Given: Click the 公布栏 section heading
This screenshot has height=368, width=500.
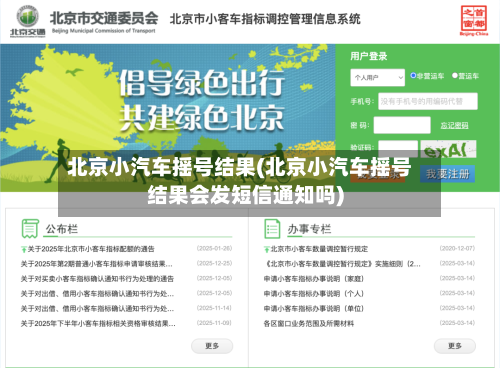Looking at the screenshot, I should coord(62,229).
